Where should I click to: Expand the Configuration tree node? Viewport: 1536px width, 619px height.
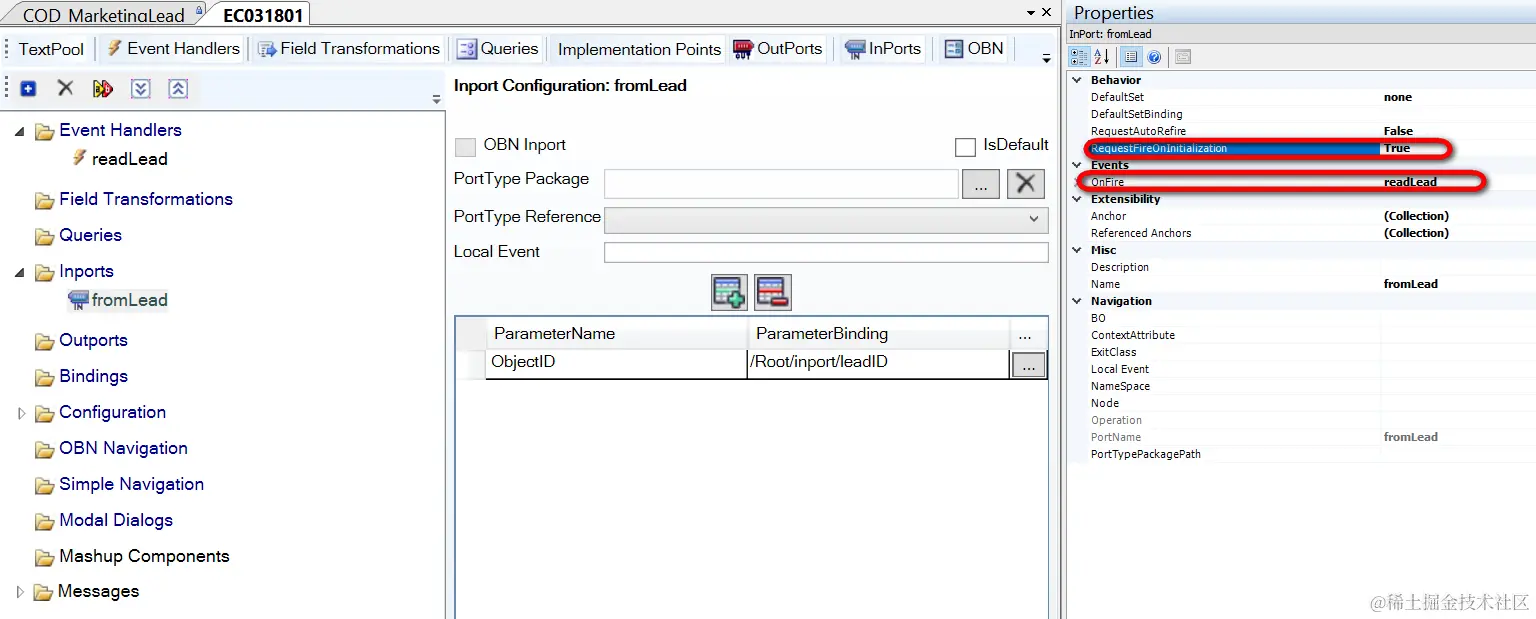click(21, 413)
